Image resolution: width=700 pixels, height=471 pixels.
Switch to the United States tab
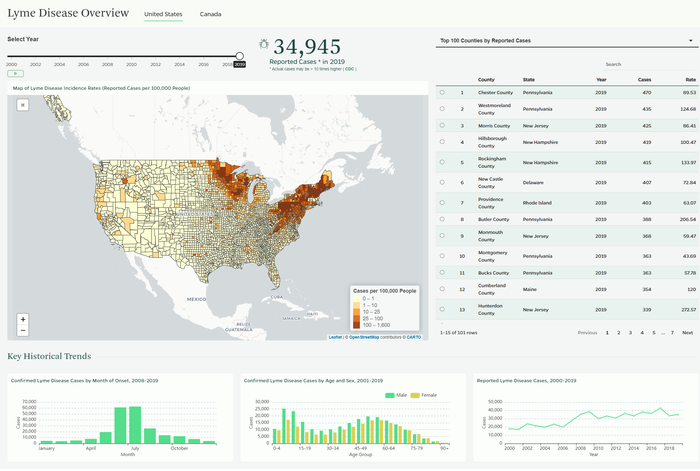(163, 14)
